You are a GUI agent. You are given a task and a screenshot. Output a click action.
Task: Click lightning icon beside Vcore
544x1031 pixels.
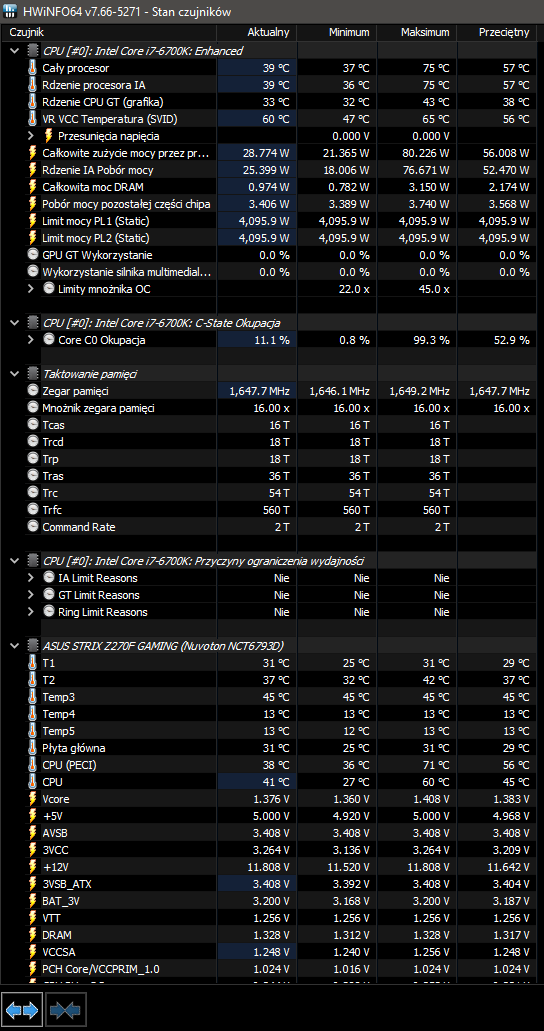(33, 799)
